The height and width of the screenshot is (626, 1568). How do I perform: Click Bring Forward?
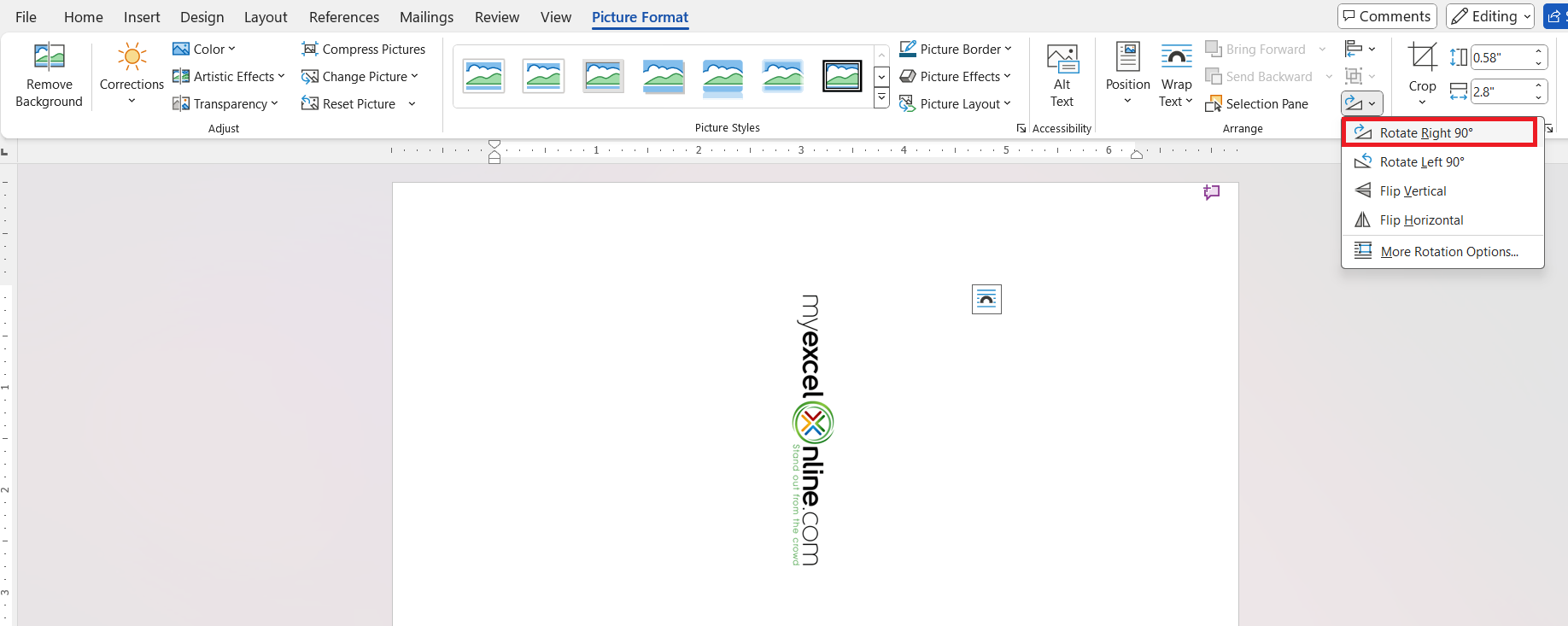tap(1255, 49)
